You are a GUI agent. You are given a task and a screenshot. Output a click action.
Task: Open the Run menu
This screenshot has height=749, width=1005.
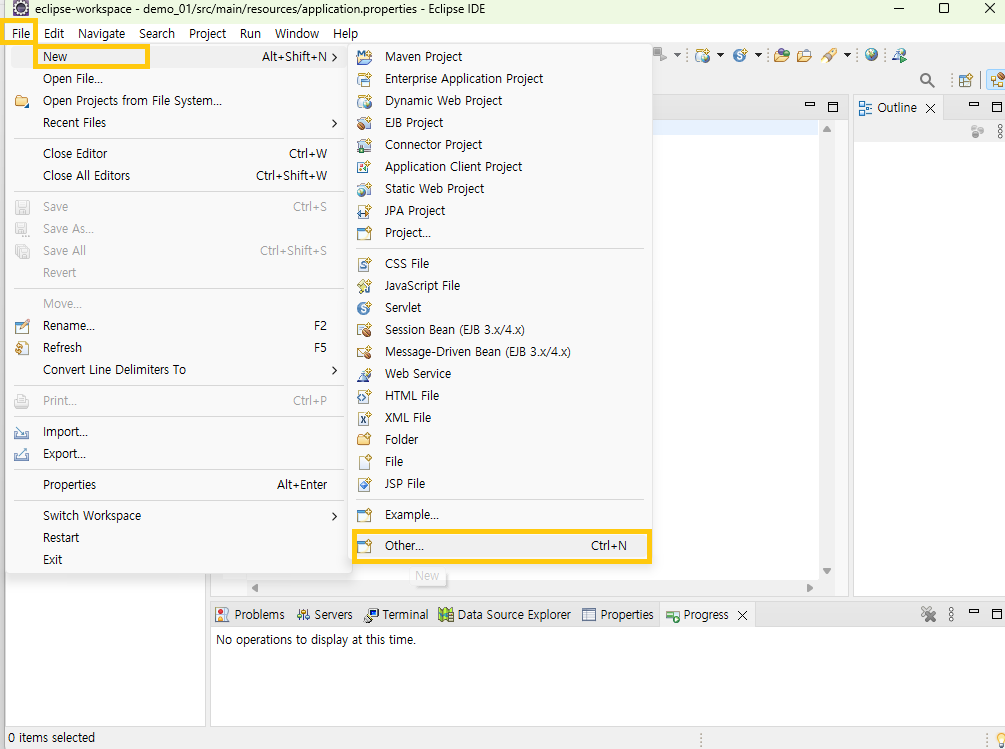250,34
